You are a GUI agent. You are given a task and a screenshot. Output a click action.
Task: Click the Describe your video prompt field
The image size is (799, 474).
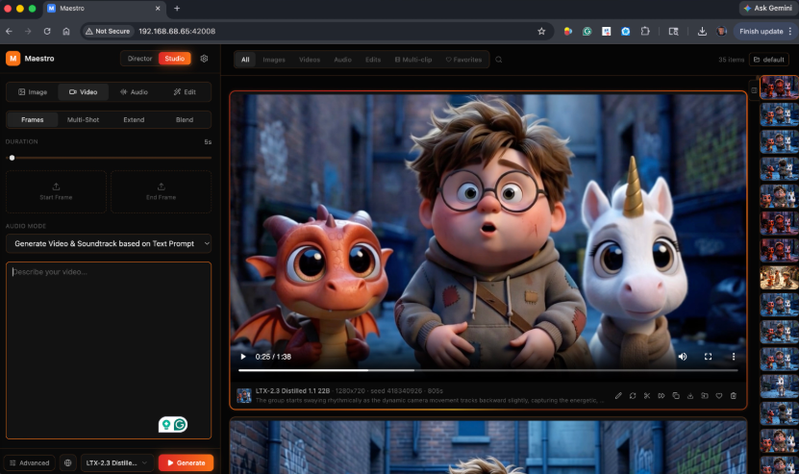pos(109,350)
